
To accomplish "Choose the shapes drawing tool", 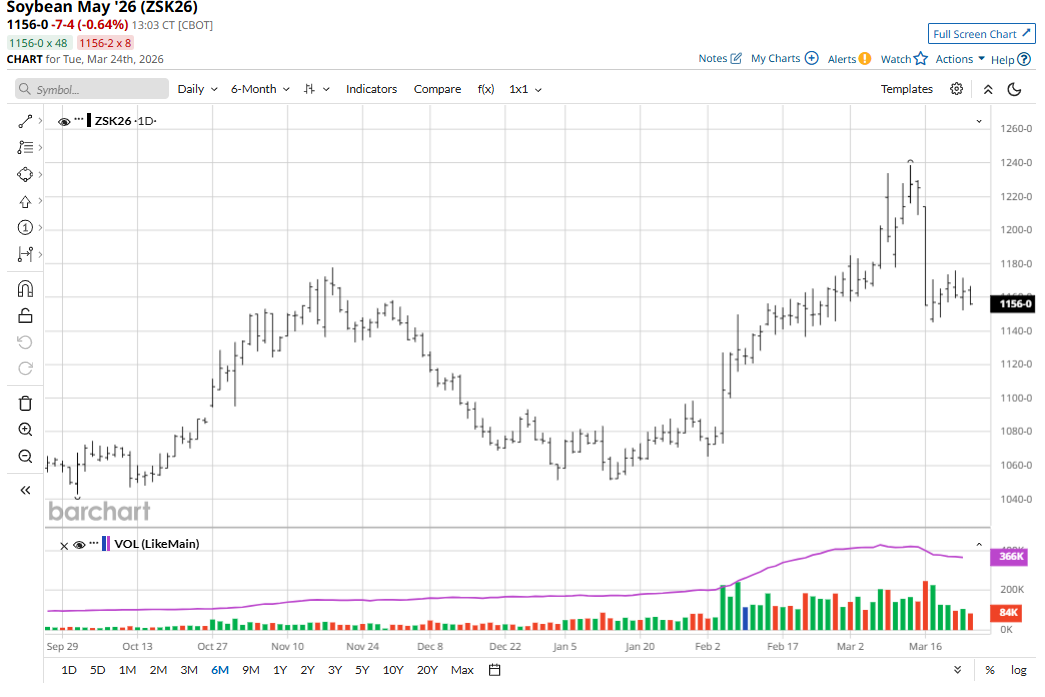I will click(x=25, y=175).
